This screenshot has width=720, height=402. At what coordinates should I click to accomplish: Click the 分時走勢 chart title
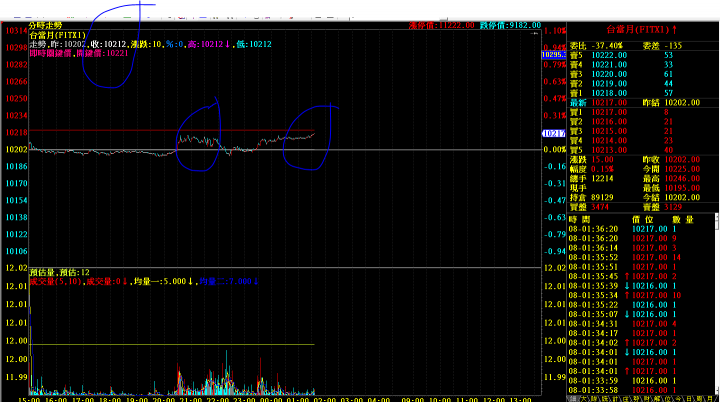[x=45, y=26]
